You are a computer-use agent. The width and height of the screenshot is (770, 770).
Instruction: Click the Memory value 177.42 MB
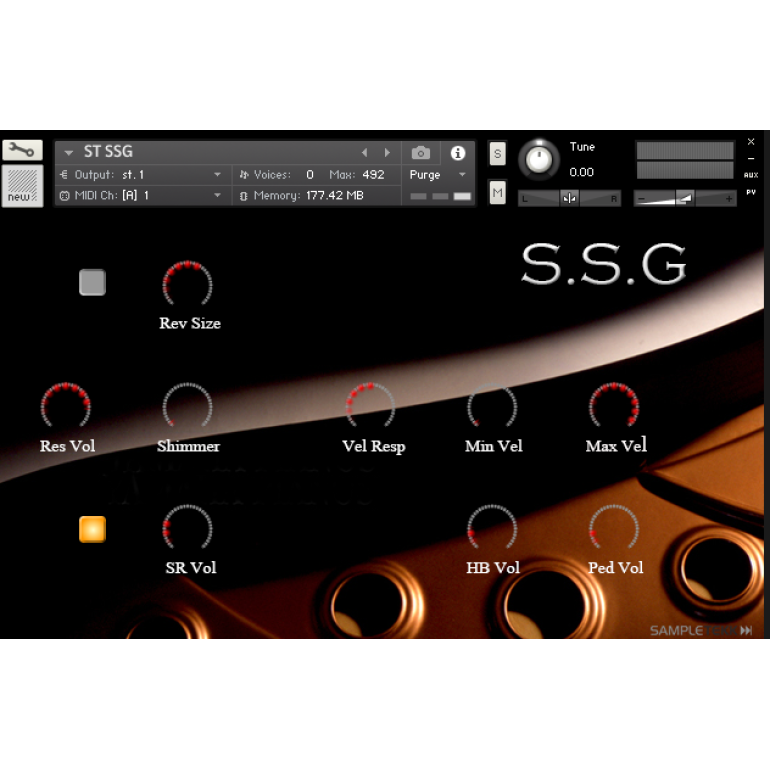334,195
